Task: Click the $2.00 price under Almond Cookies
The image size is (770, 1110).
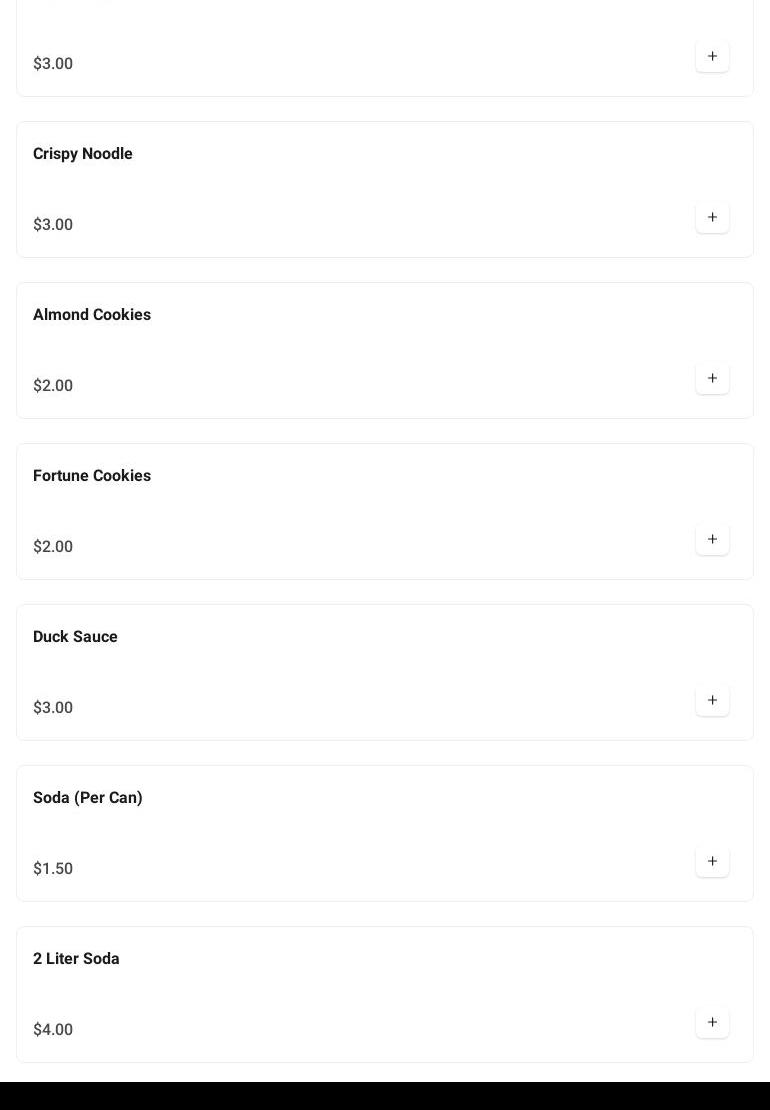Action: pyautogui.click(x=53, y=385)
